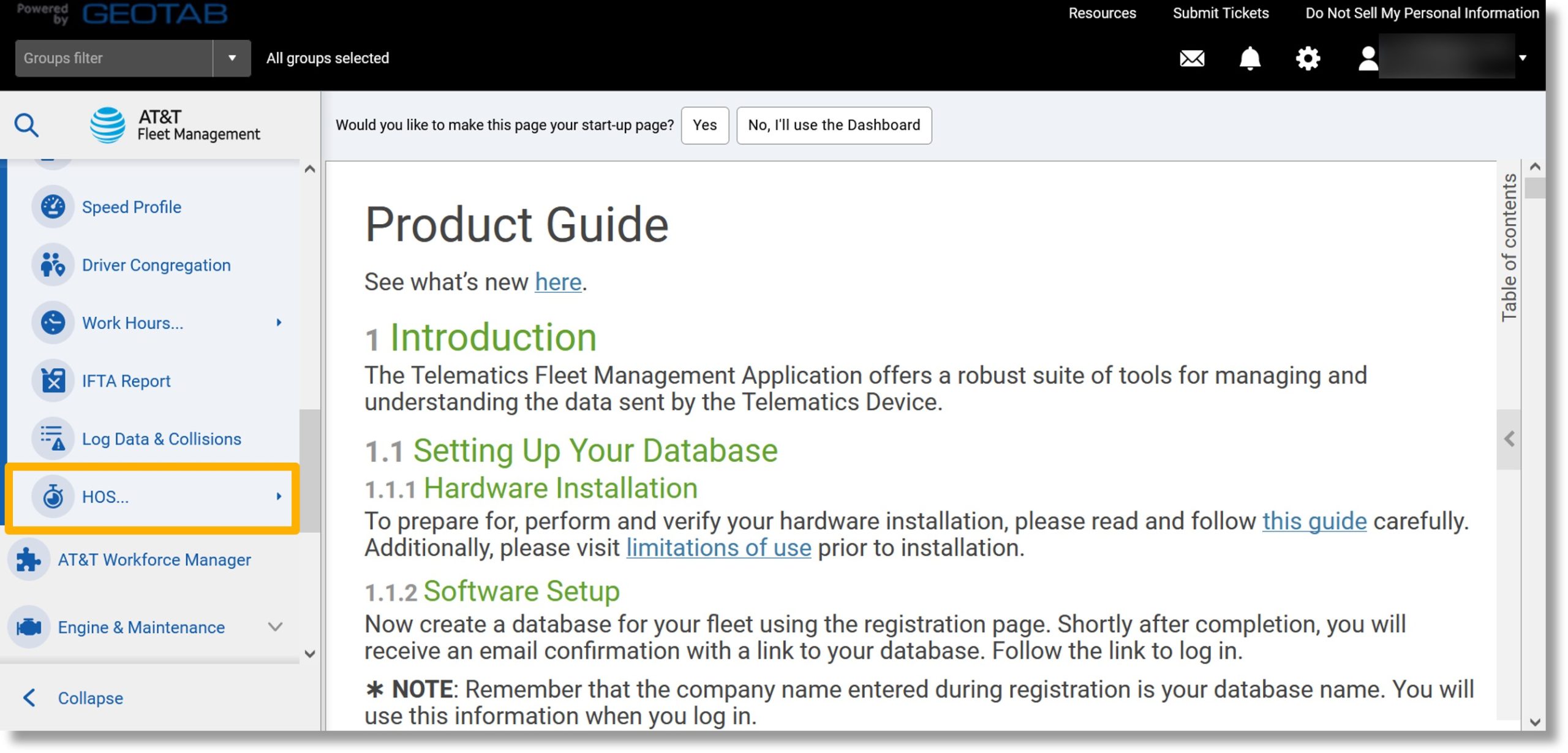1568x753 pixels.
Task: Select the HOS... menu entry
Action: (x=153, y=497)
